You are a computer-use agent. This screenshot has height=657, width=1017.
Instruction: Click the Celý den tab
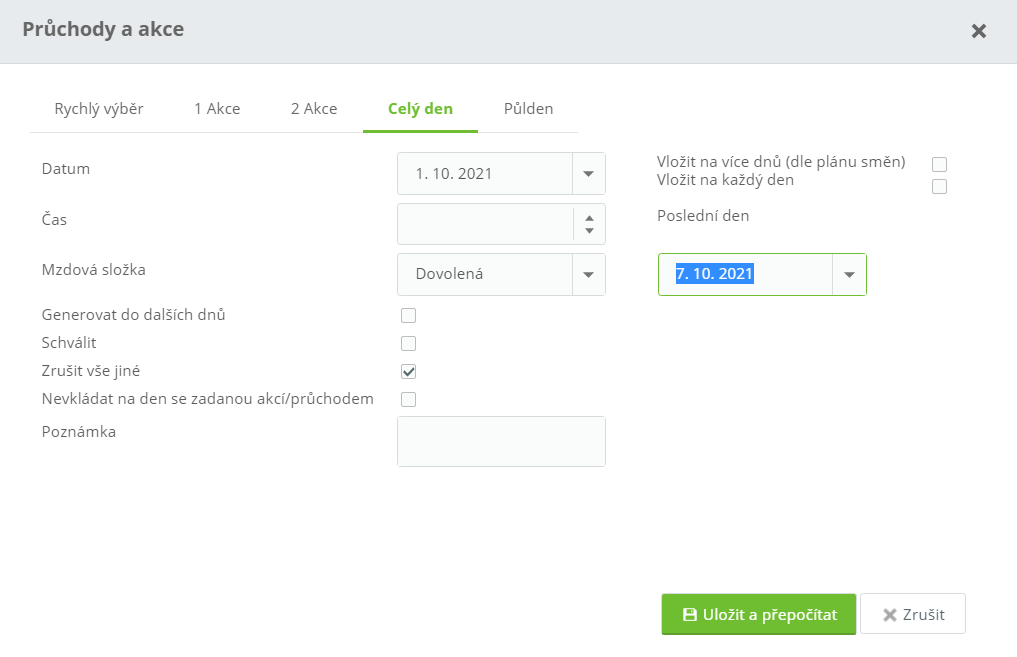pos(420,109)
